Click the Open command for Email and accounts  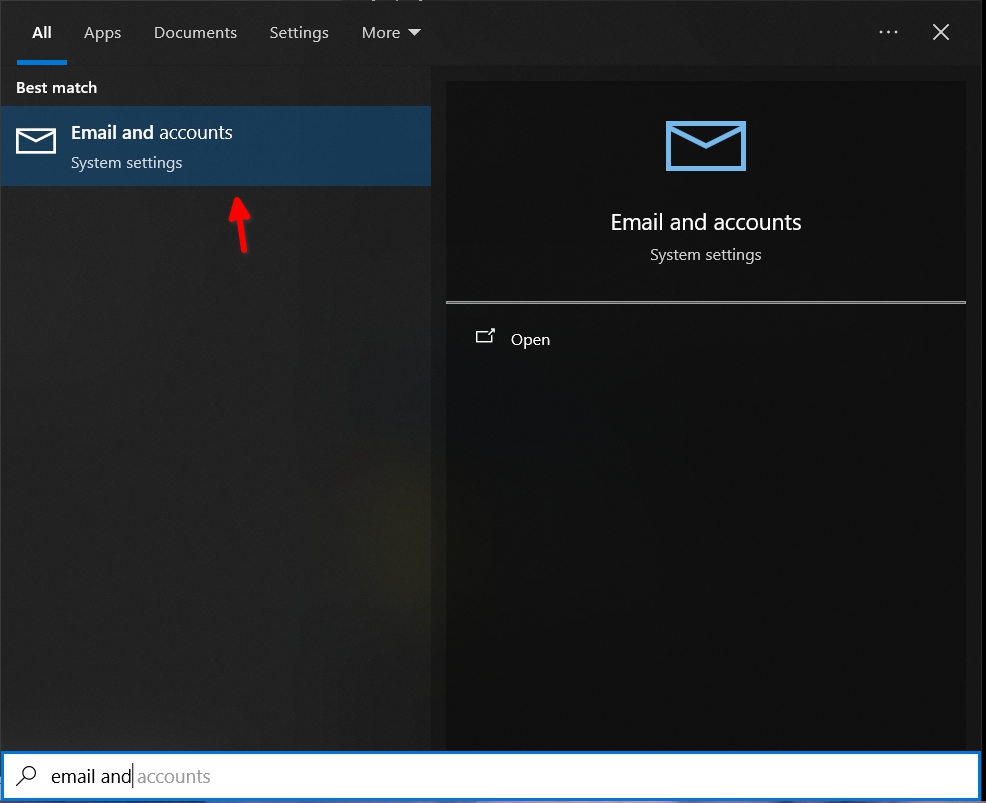(x=530, y=339)
